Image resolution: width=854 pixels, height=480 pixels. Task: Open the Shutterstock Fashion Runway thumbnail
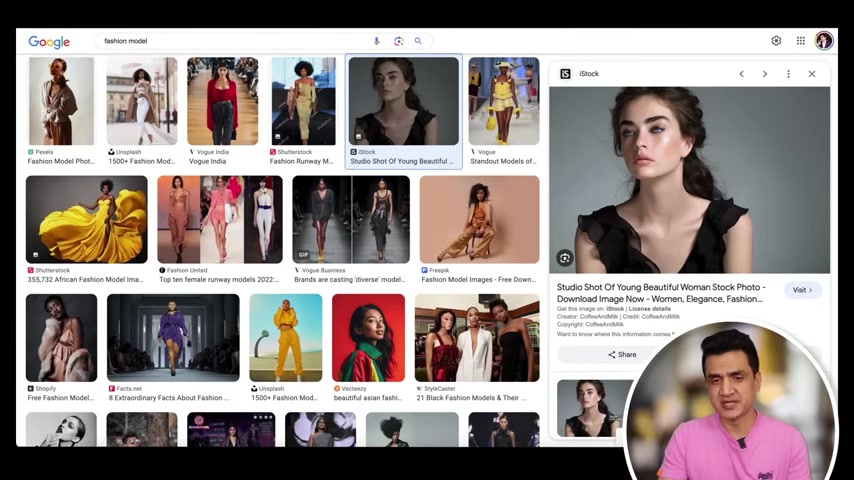(303, 101)
